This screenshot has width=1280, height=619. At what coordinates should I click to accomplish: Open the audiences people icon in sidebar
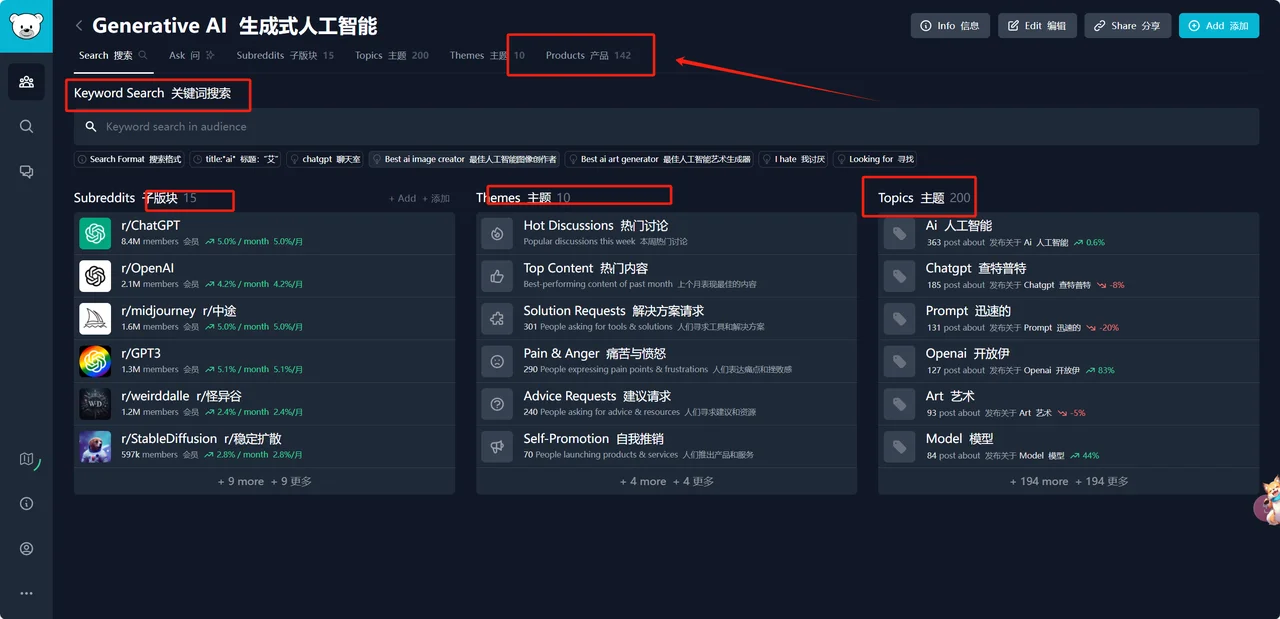point(26,82)
